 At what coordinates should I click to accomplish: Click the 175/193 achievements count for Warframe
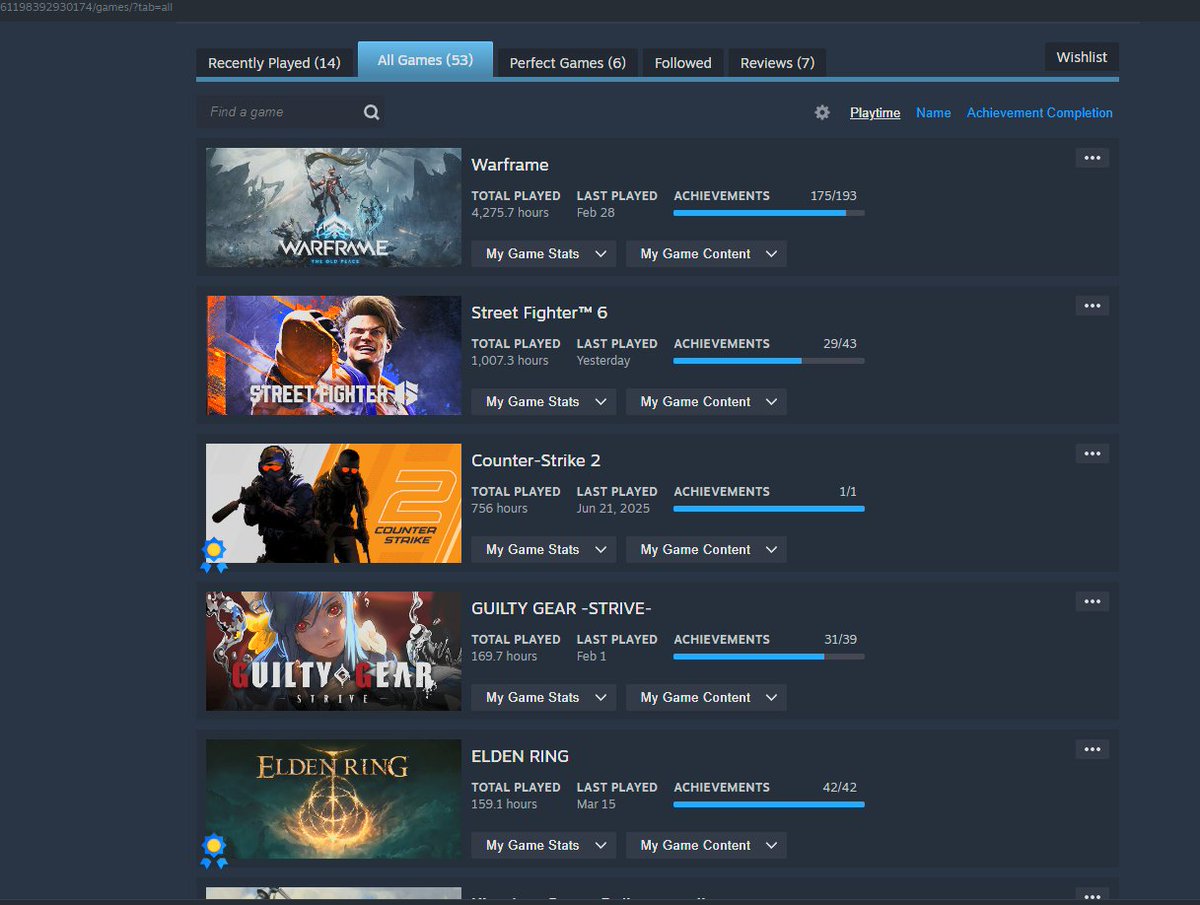point(833,196)
